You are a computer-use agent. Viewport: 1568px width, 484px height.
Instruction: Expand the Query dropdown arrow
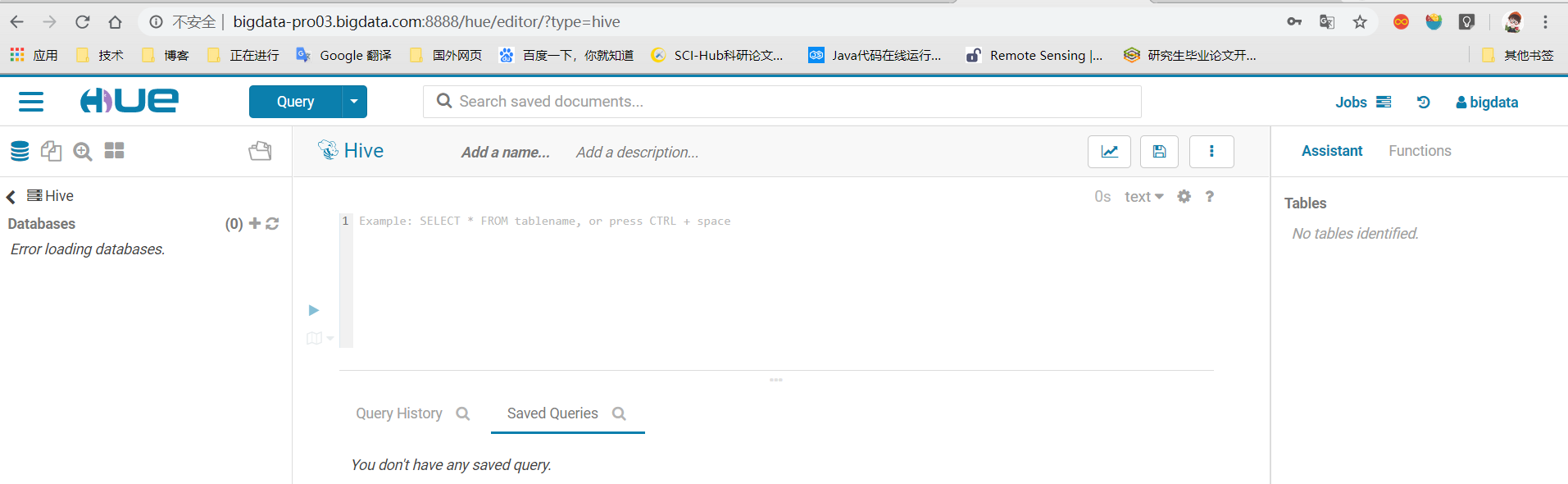[354, 102]
